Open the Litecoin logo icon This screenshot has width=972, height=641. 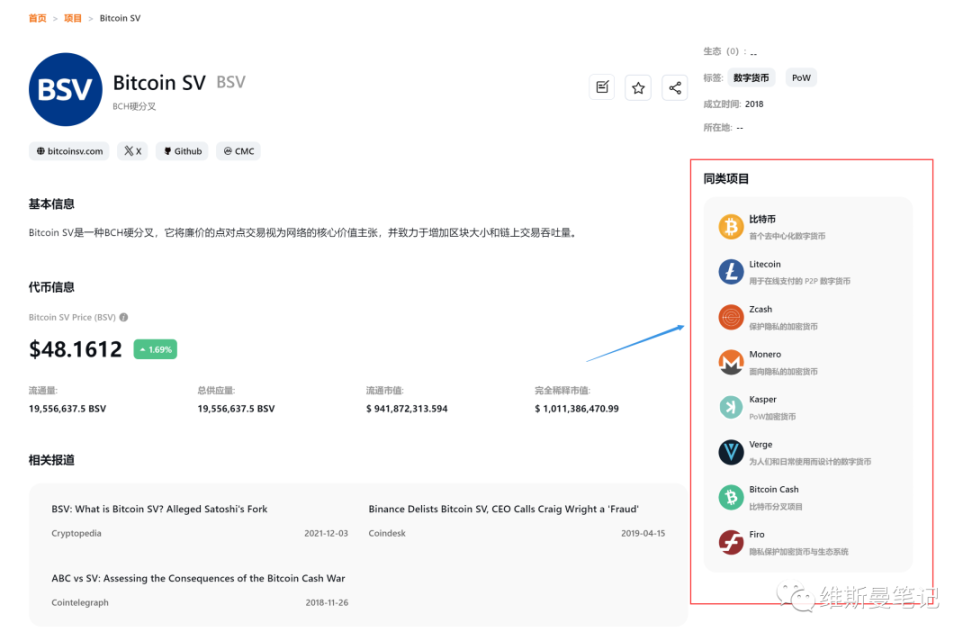(x=731, y=272)
